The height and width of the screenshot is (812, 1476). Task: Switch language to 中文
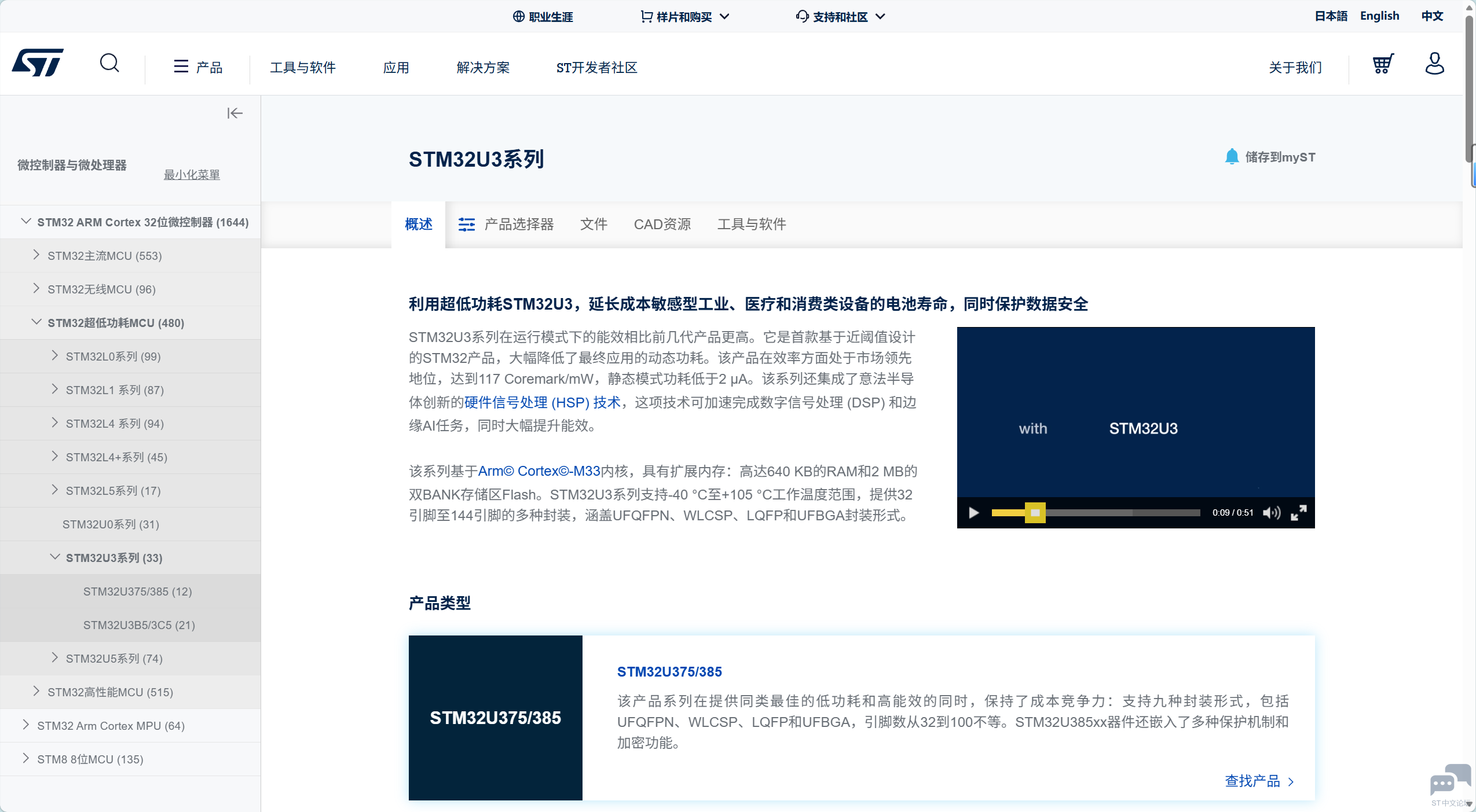point(1432,16)
